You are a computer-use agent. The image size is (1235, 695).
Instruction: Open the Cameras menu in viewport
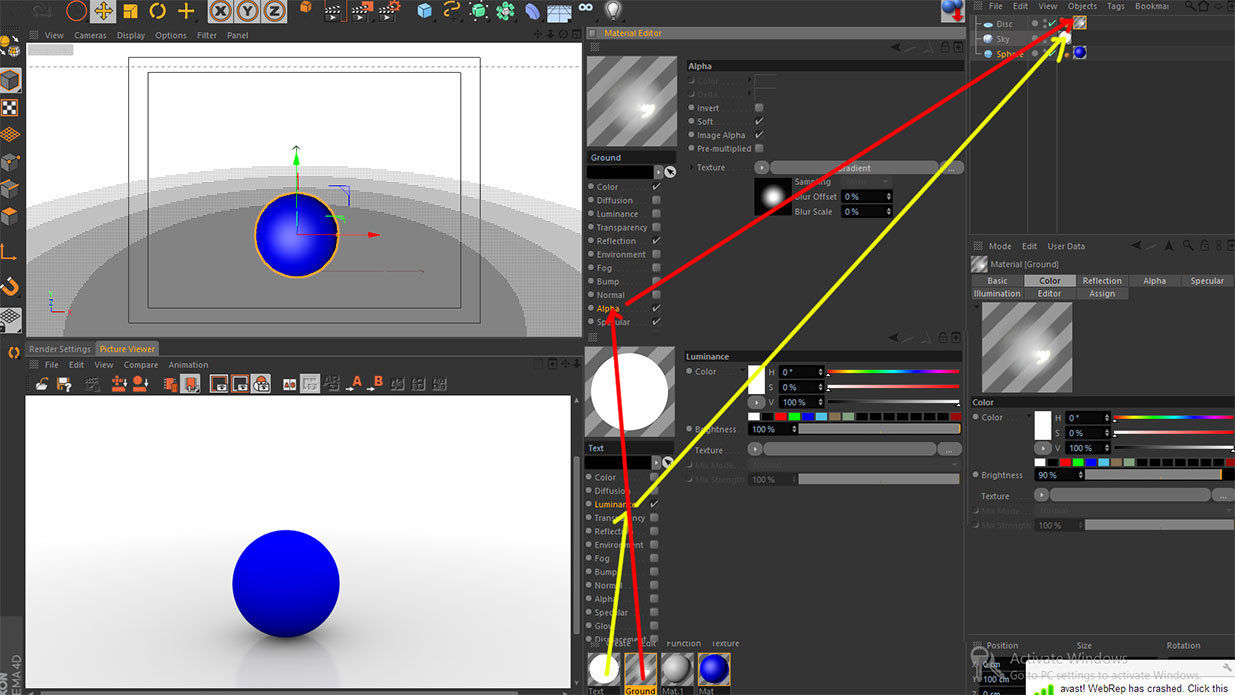point(90,35)
